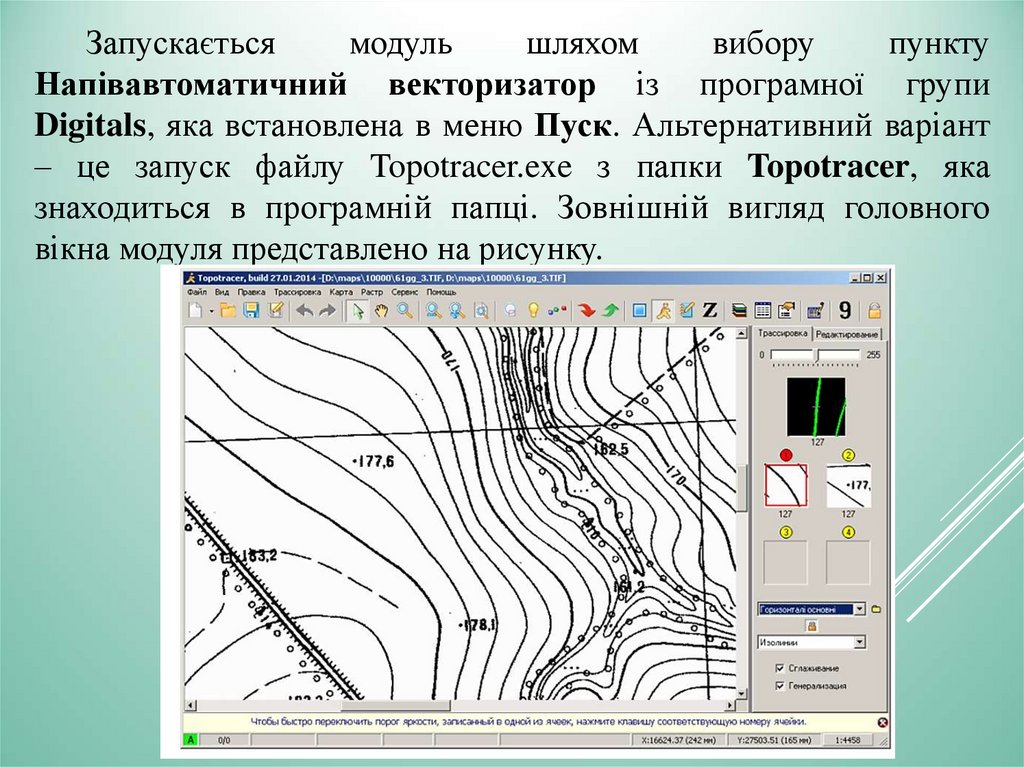Switch to the Трассировка tab
The image size is (1024, 767).
pos(783,333)
